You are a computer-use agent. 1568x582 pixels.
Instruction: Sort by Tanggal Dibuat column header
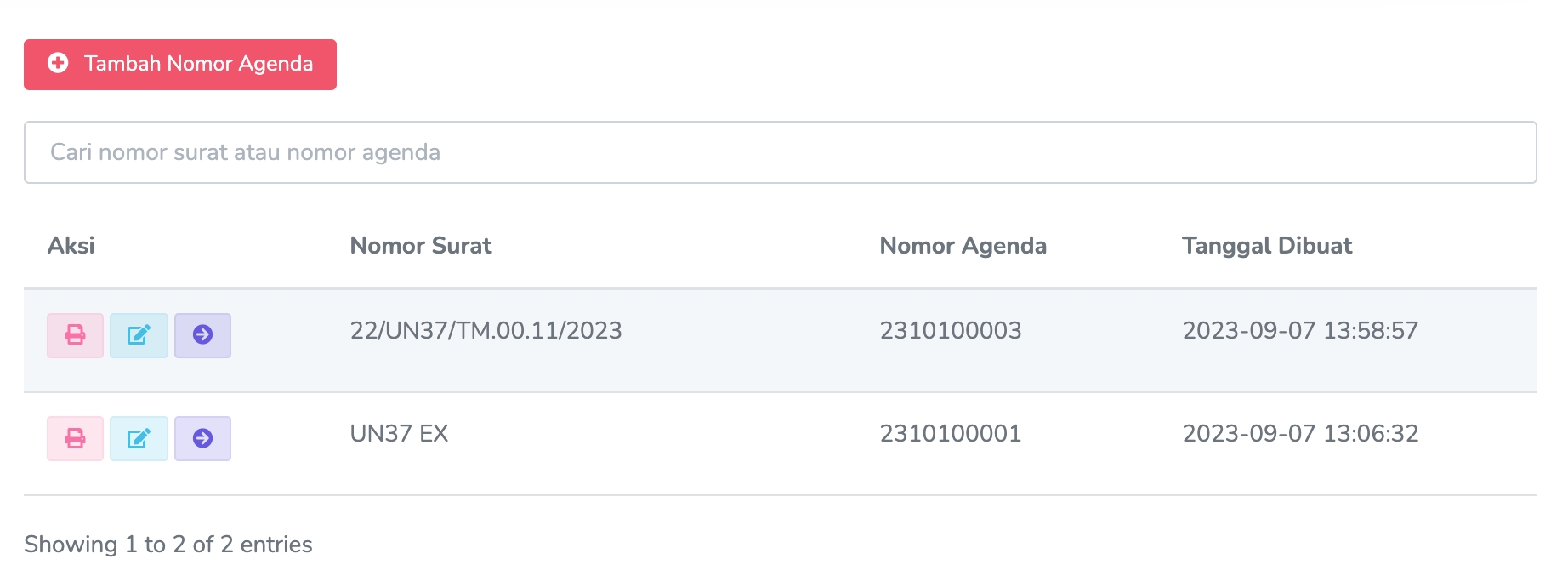click(x=1266, y=246)
